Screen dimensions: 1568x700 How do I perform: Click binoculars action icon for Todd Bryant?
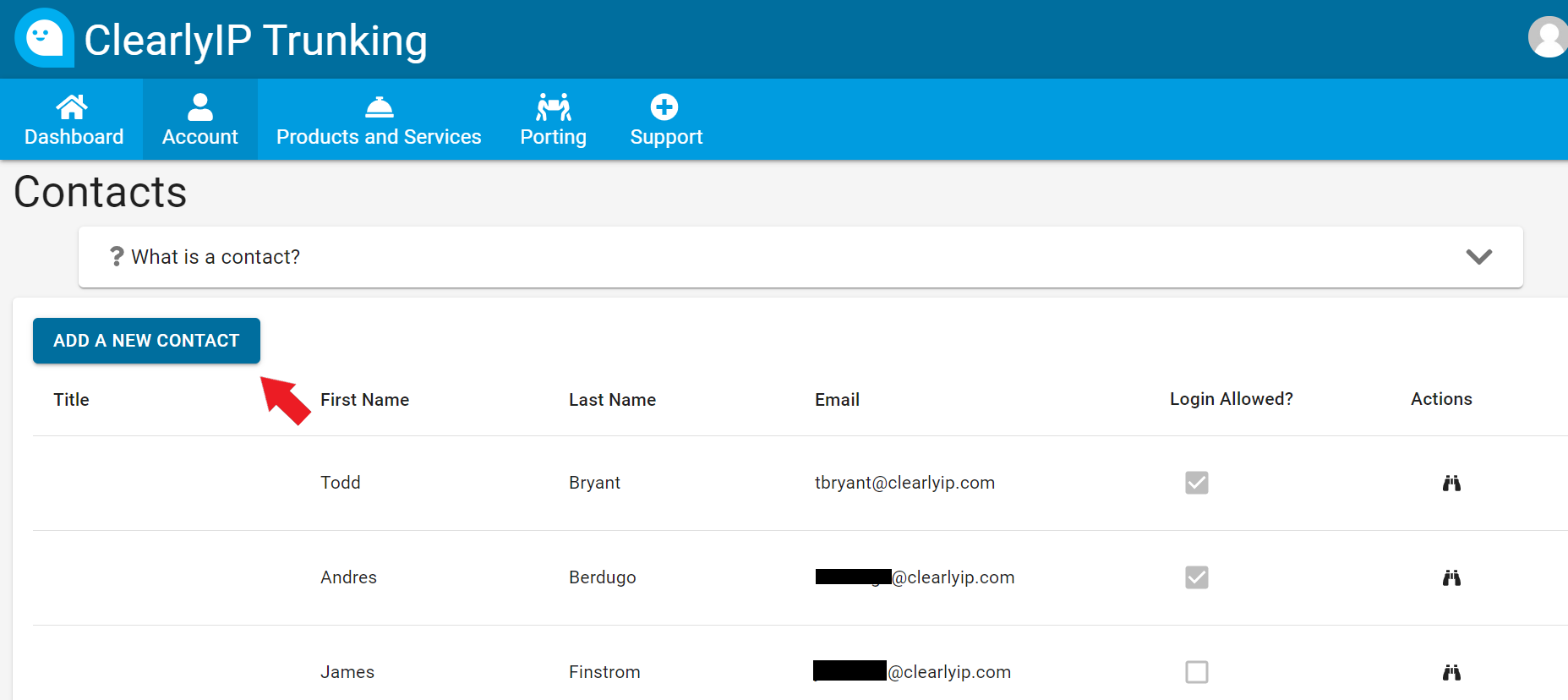pyautogui.click(x=1451, y=483)
